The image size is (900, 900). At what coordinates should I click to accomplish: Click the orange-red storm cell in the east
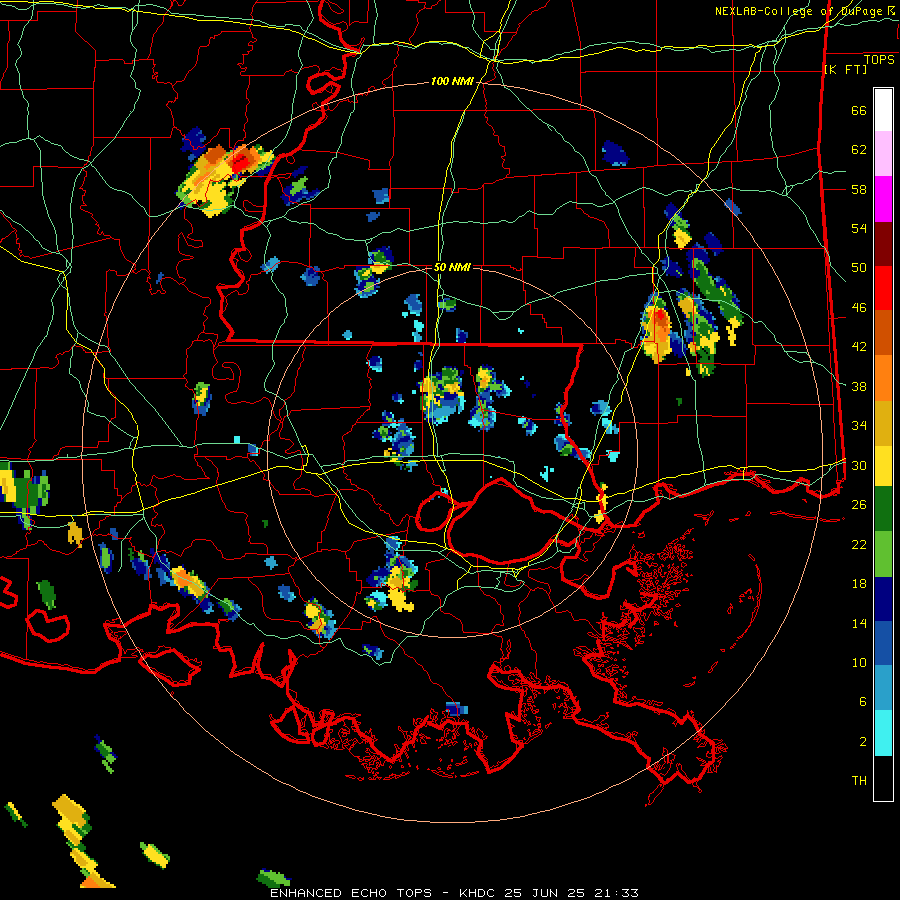[659, 329]
